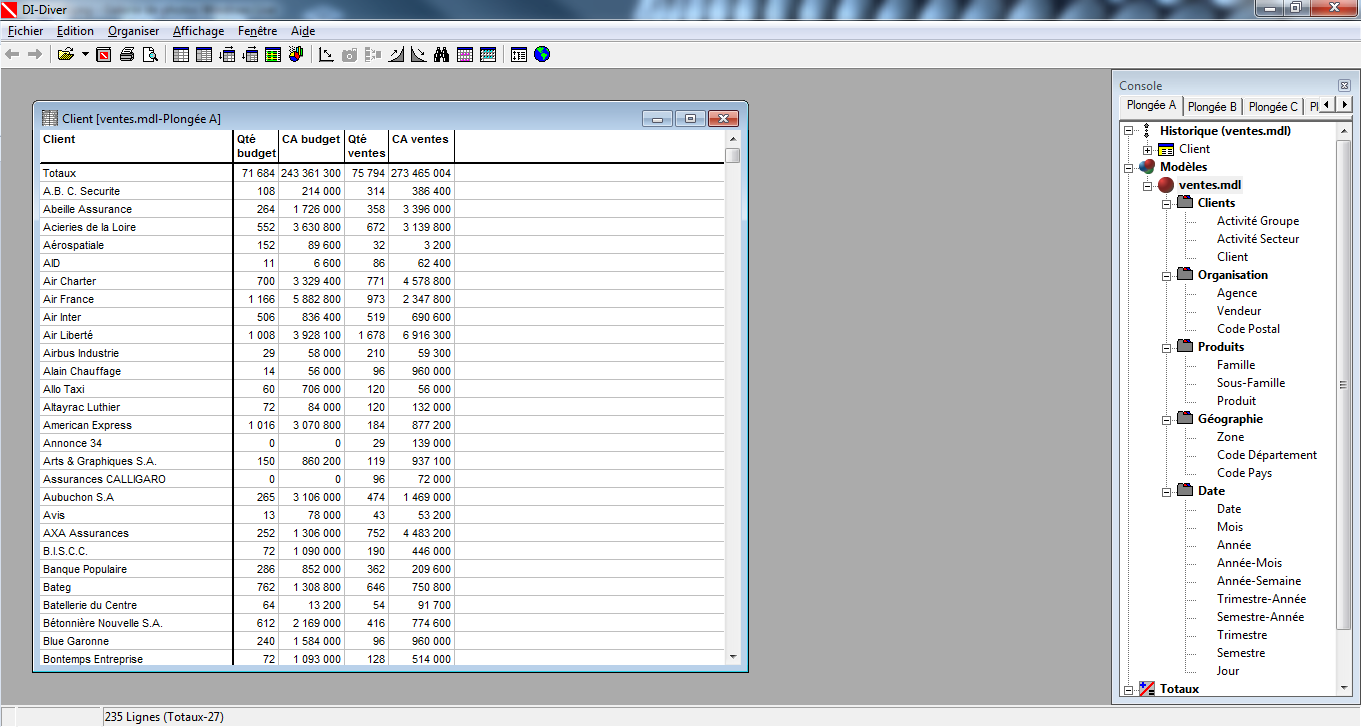Image resolution: width=1361 pixels, height=727 pixels.
Task: Open the Fenêtre menu
Action: (257, 31)
